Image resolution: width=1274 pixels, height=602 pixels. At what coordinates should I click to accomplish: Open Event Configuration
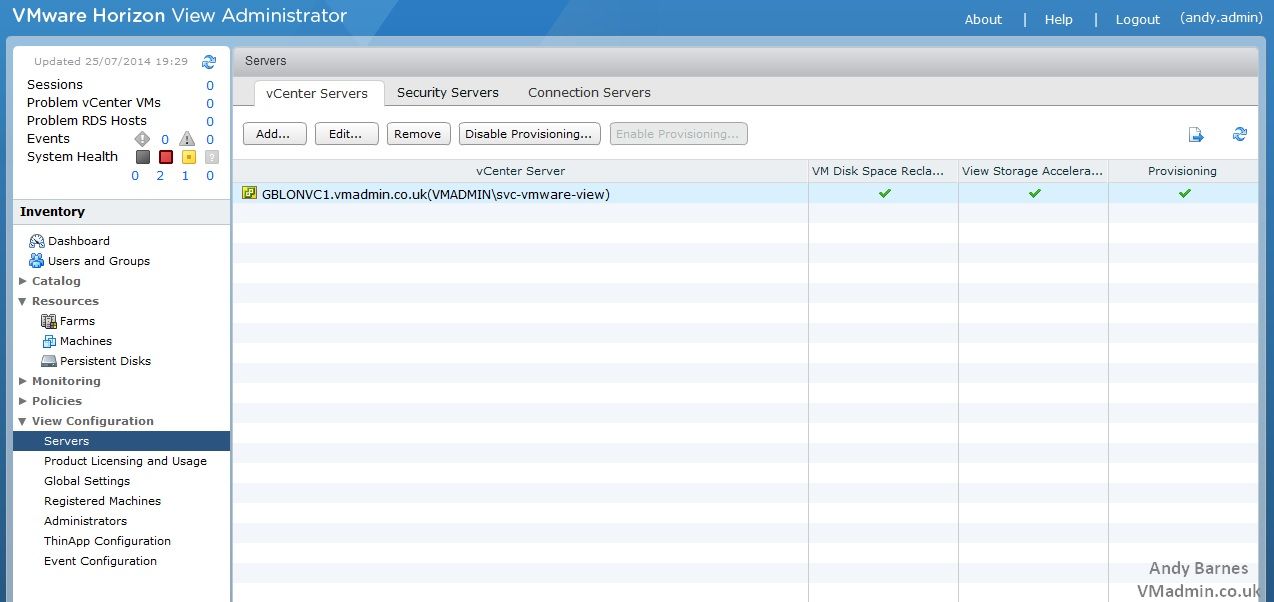(100, 561)
